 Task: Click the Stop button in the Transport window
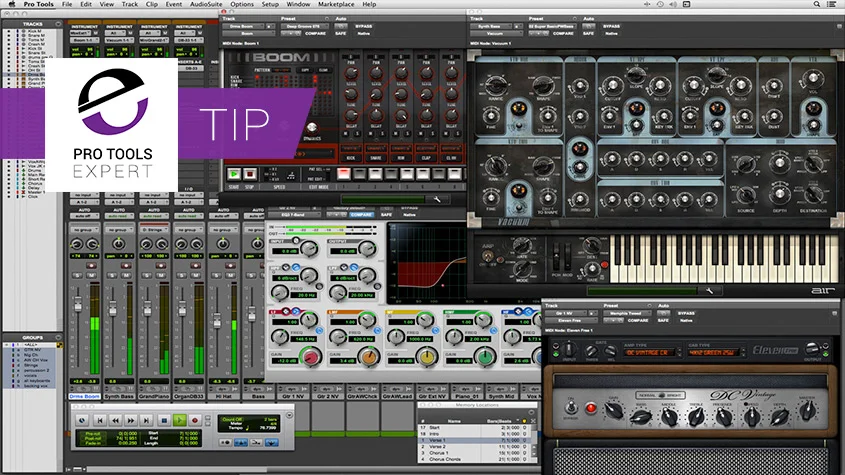tap(164, 419)
